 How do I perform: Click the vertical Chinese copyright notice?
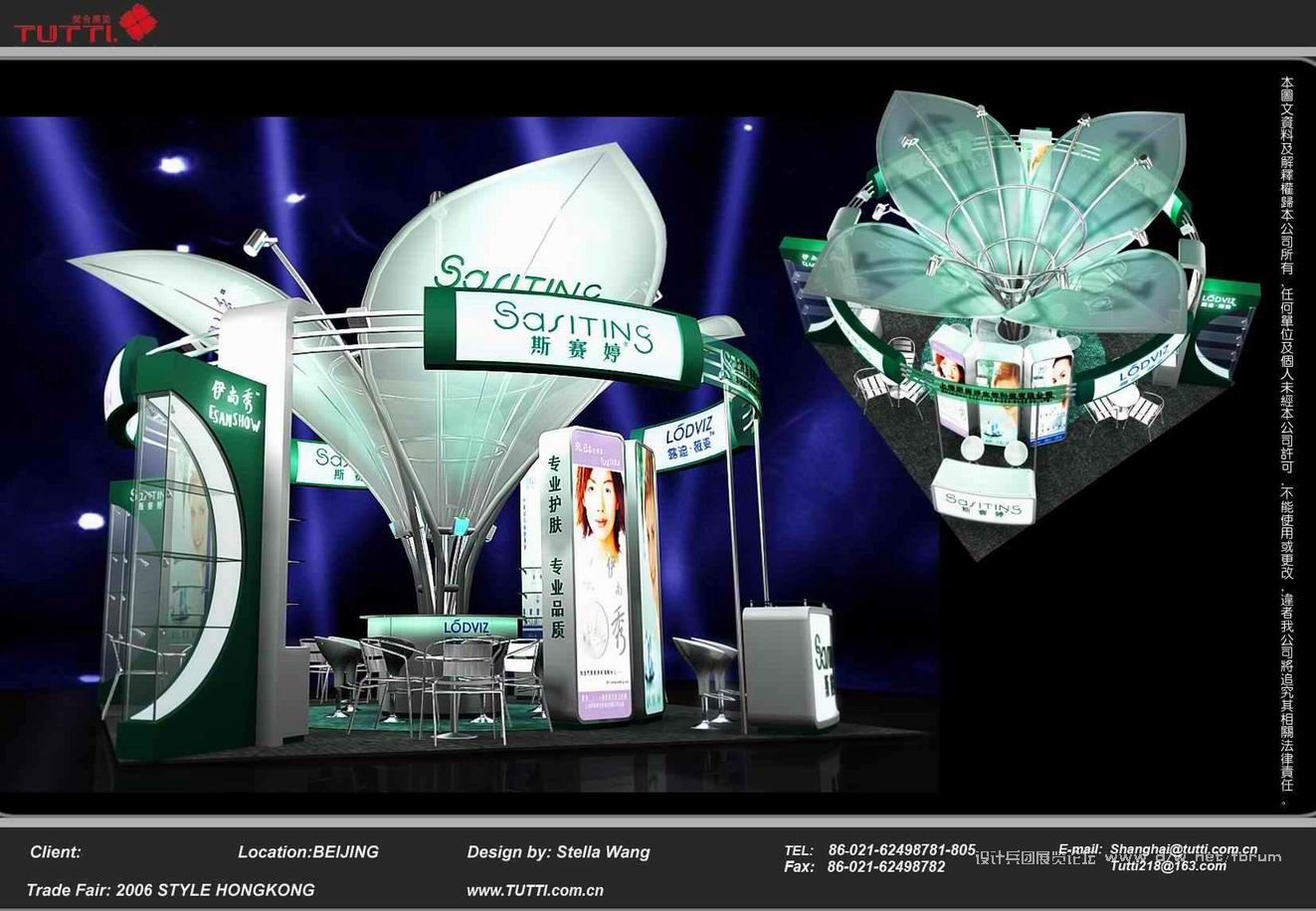(1287, 440)
